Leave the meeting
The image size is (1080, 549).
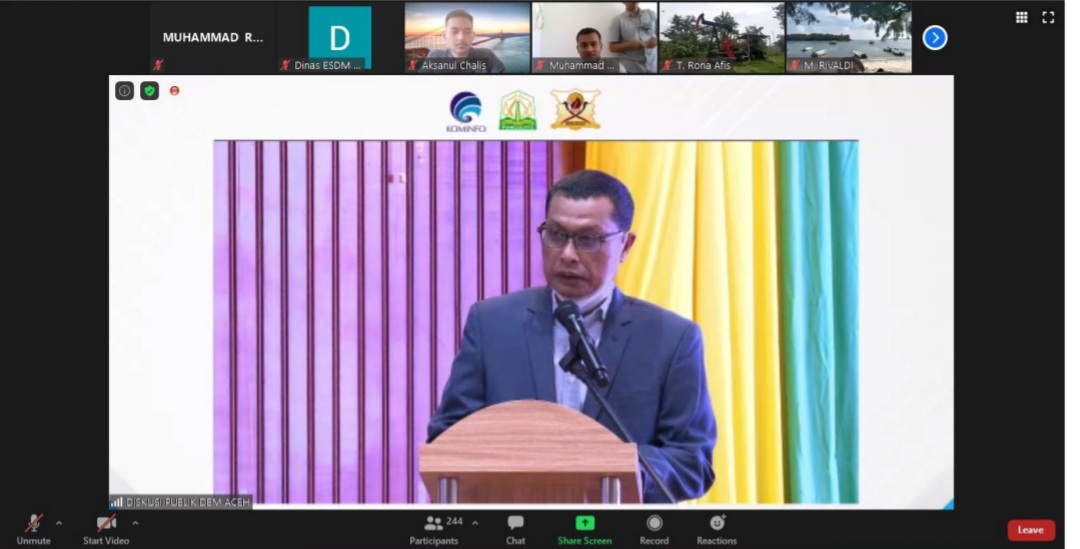click(x=1030, y=530)
